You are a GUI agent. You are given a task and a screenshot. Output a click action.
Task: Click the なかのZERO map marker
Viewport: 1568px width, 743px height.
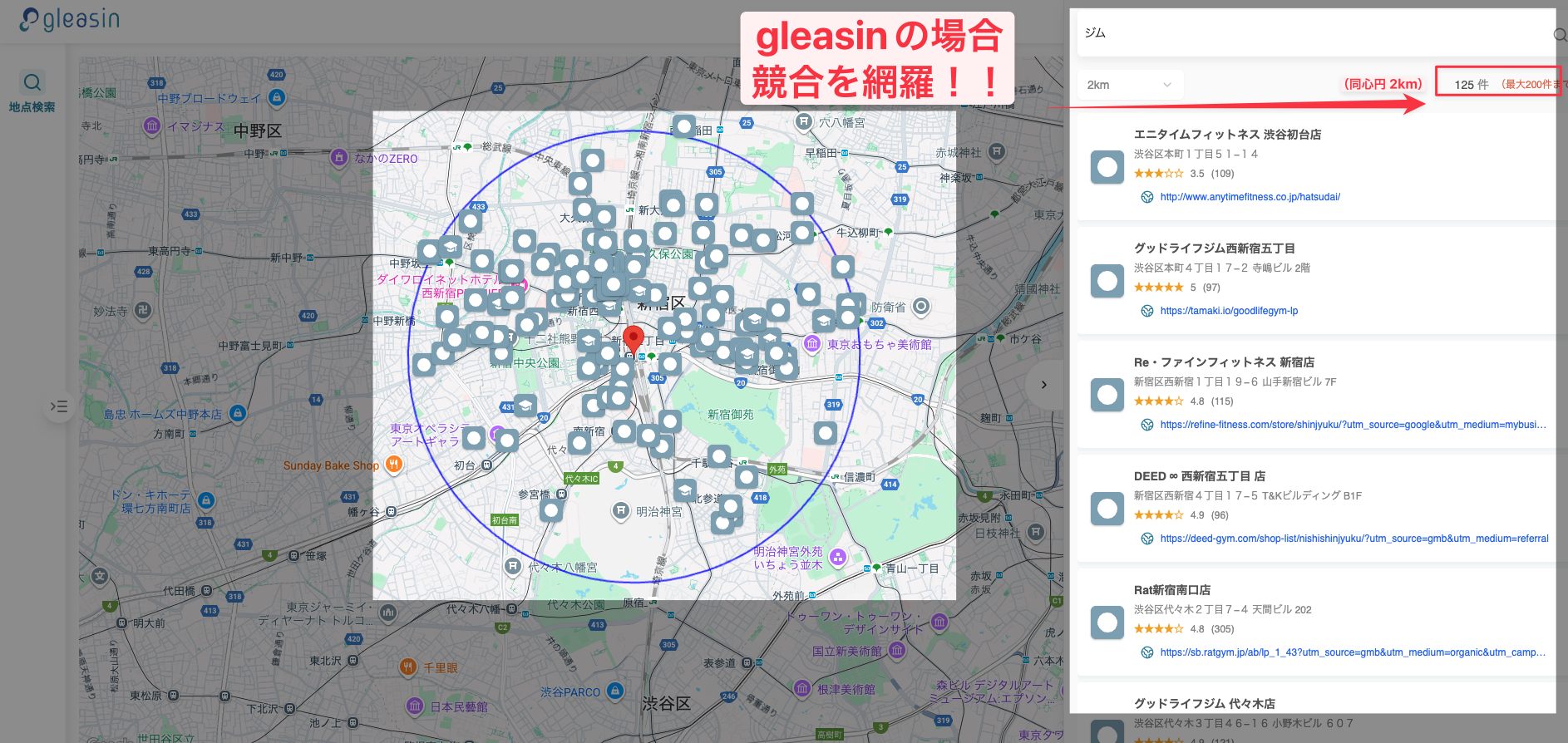(x=339, y=157)
